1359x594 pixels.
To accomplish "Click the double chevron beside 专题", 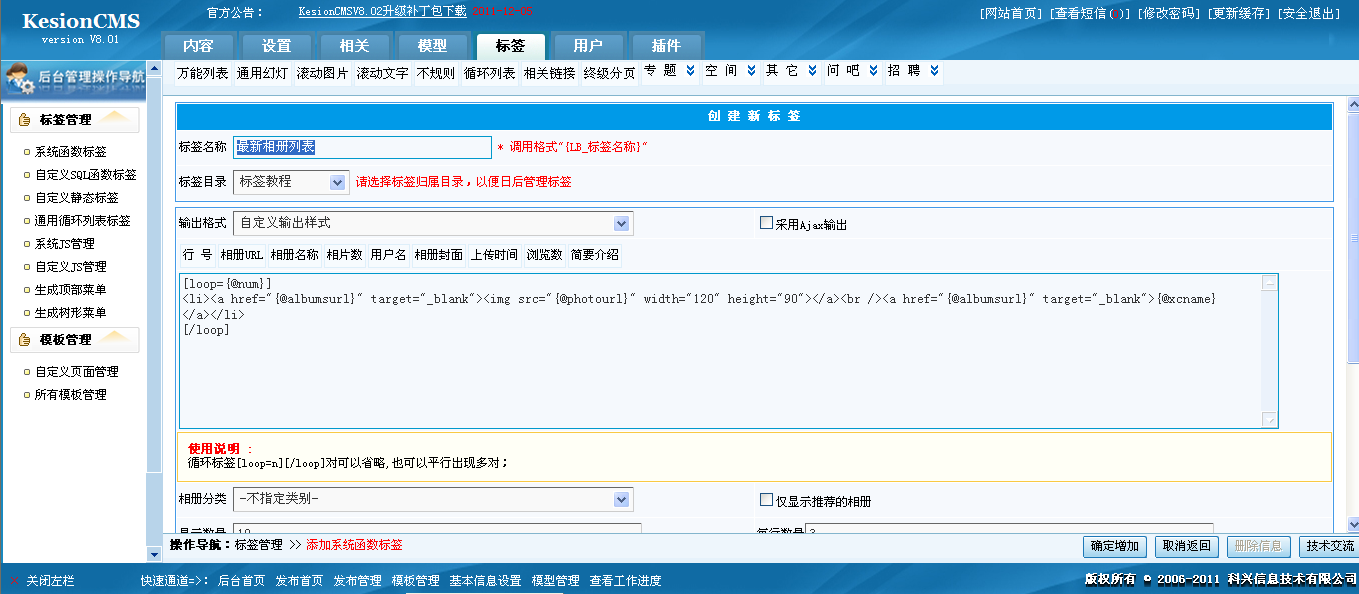I will tap(690, 71).
